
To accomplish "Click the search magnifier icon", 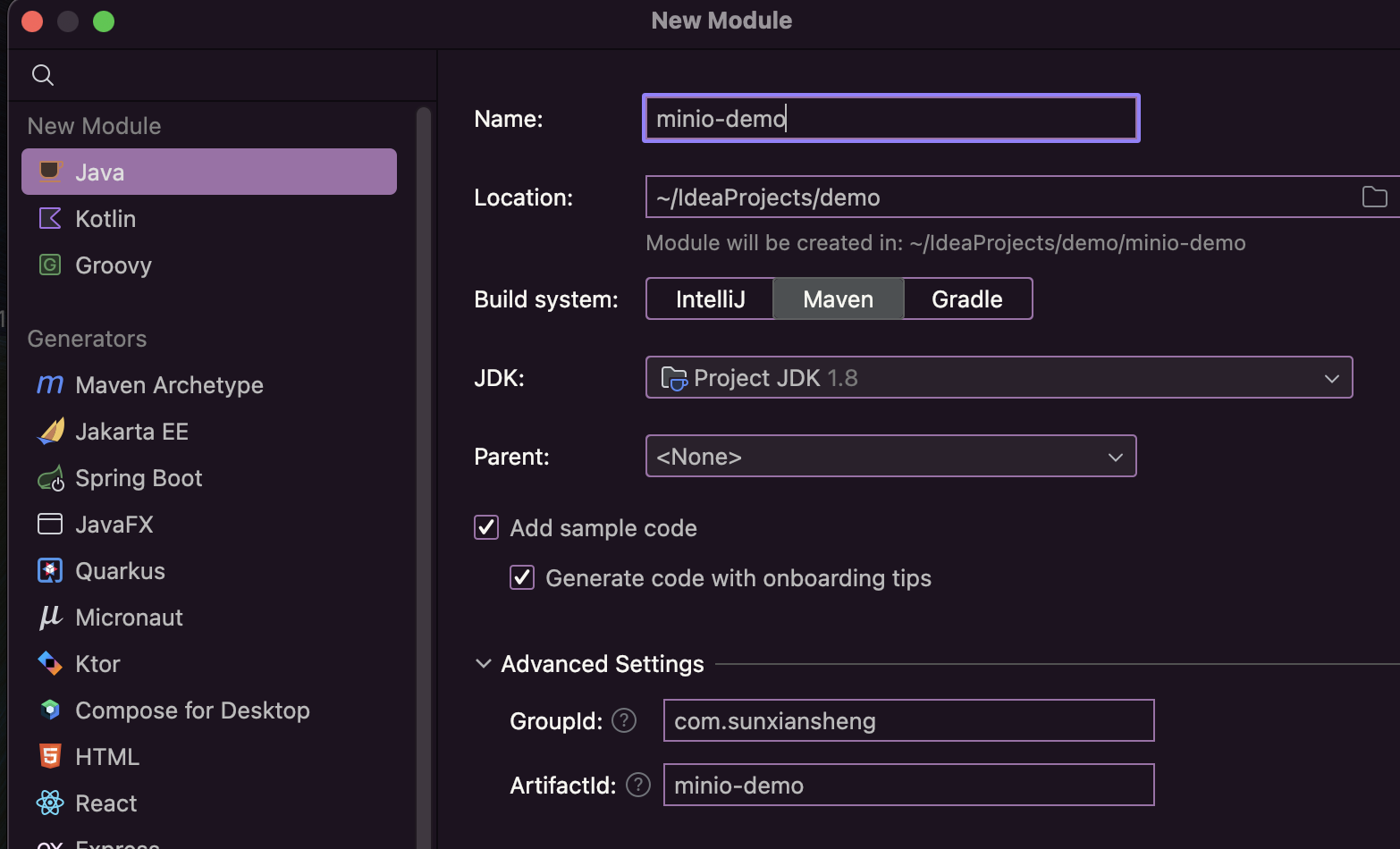I will pos(43,75).
